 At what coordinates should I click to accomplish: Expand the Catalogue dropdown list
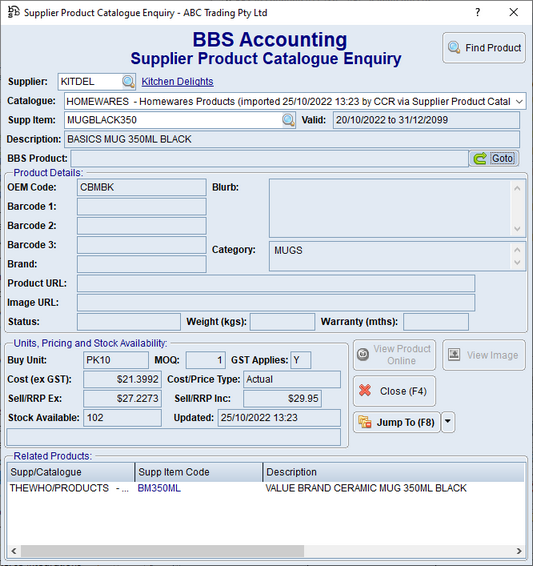pyautogui.click(x=519, y=101)
